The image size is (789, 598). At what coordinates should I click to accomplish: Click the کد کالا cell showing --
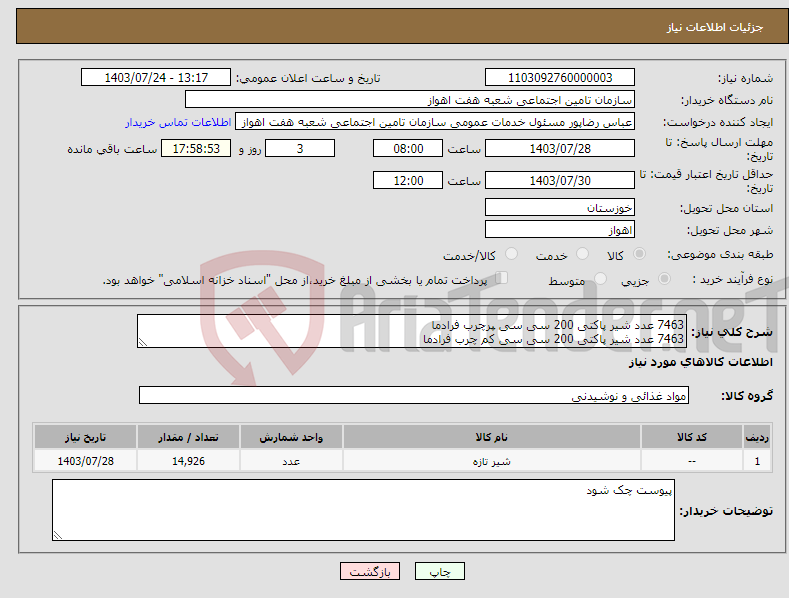coord(692,461)
